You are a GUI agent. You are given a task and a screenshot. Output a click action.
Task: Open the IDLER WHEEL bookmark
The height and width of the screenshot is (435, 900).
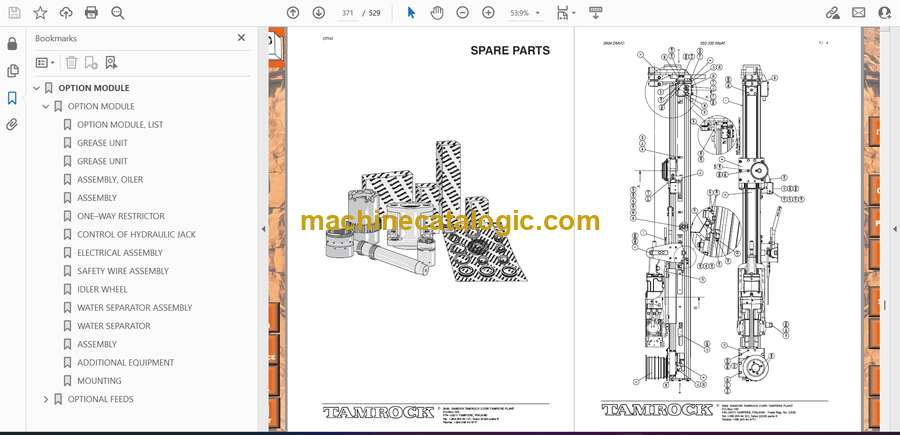coord(102,289)
